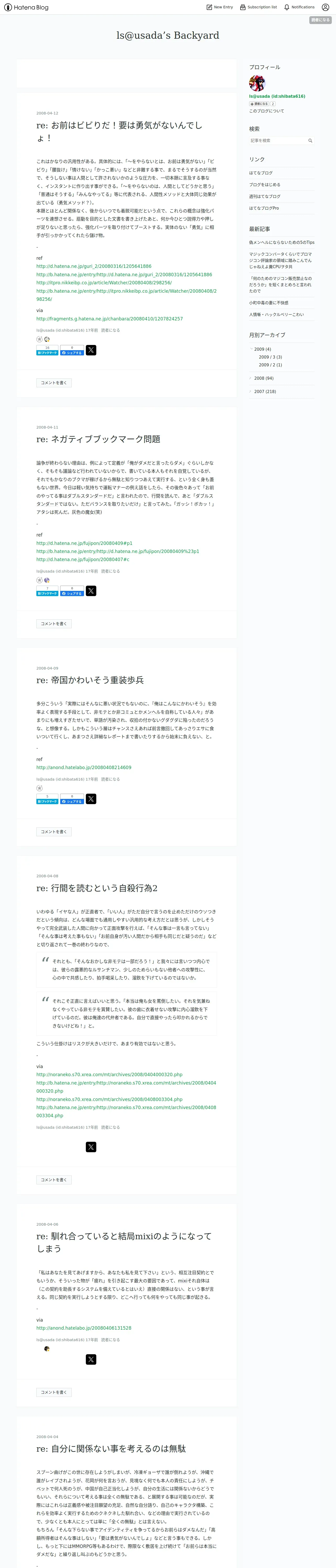Click Facebook シェアする on the 2008-04-12 post
Screen dimensions: 336x1568
(x=72, y=350)
